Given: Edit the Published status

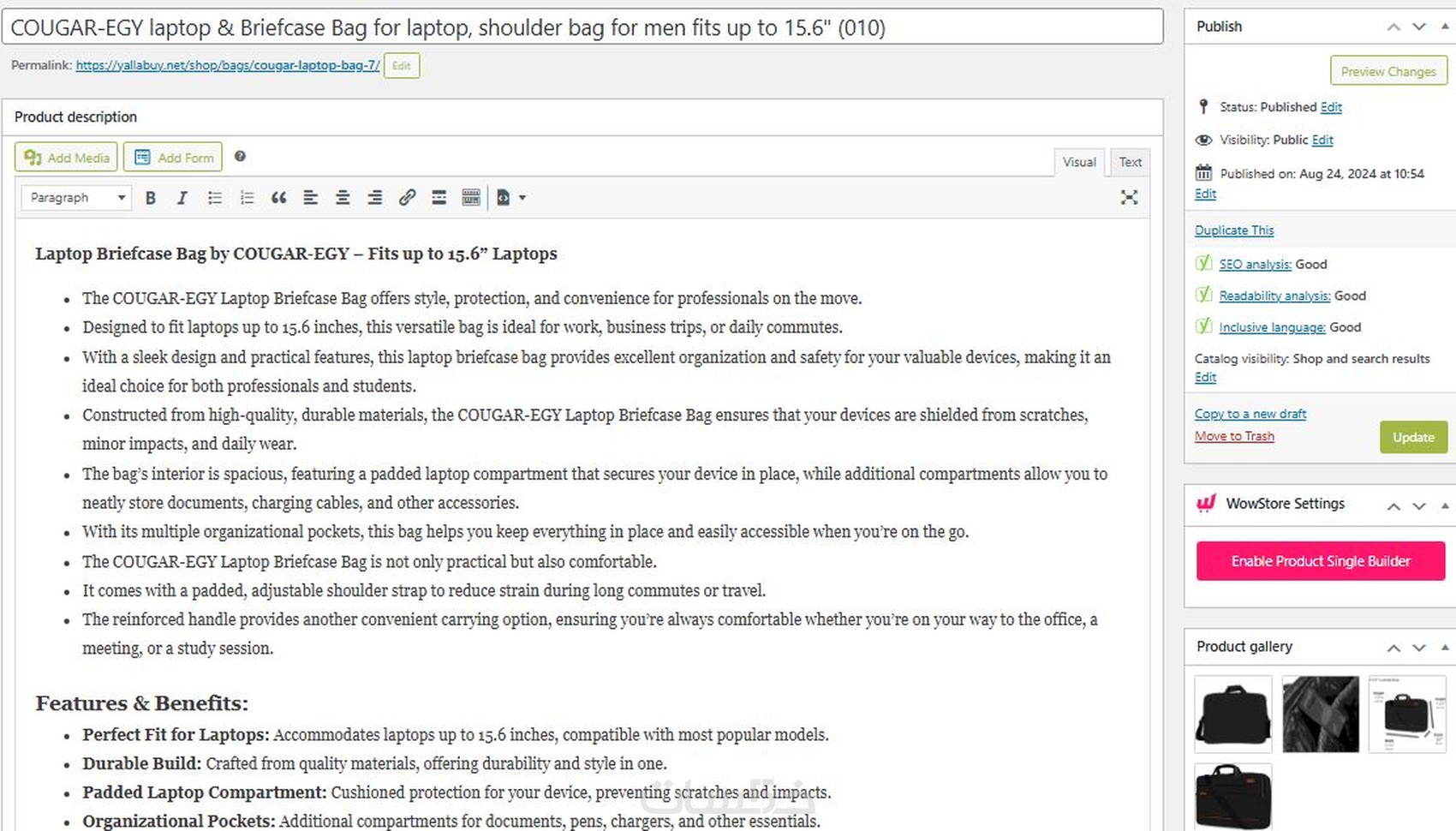Looking at the screenshot, I should tap(1331, 107).
